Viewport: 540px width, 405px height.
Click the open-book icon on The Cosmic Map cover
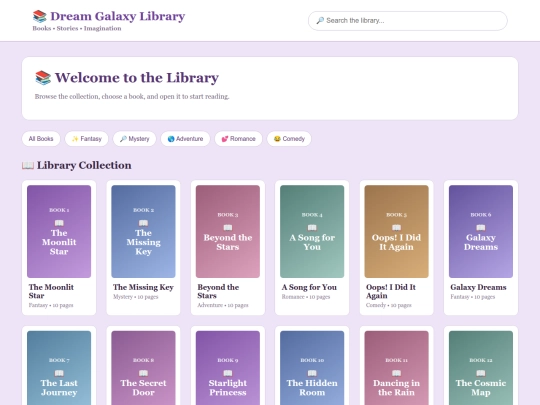coord(481,373)
